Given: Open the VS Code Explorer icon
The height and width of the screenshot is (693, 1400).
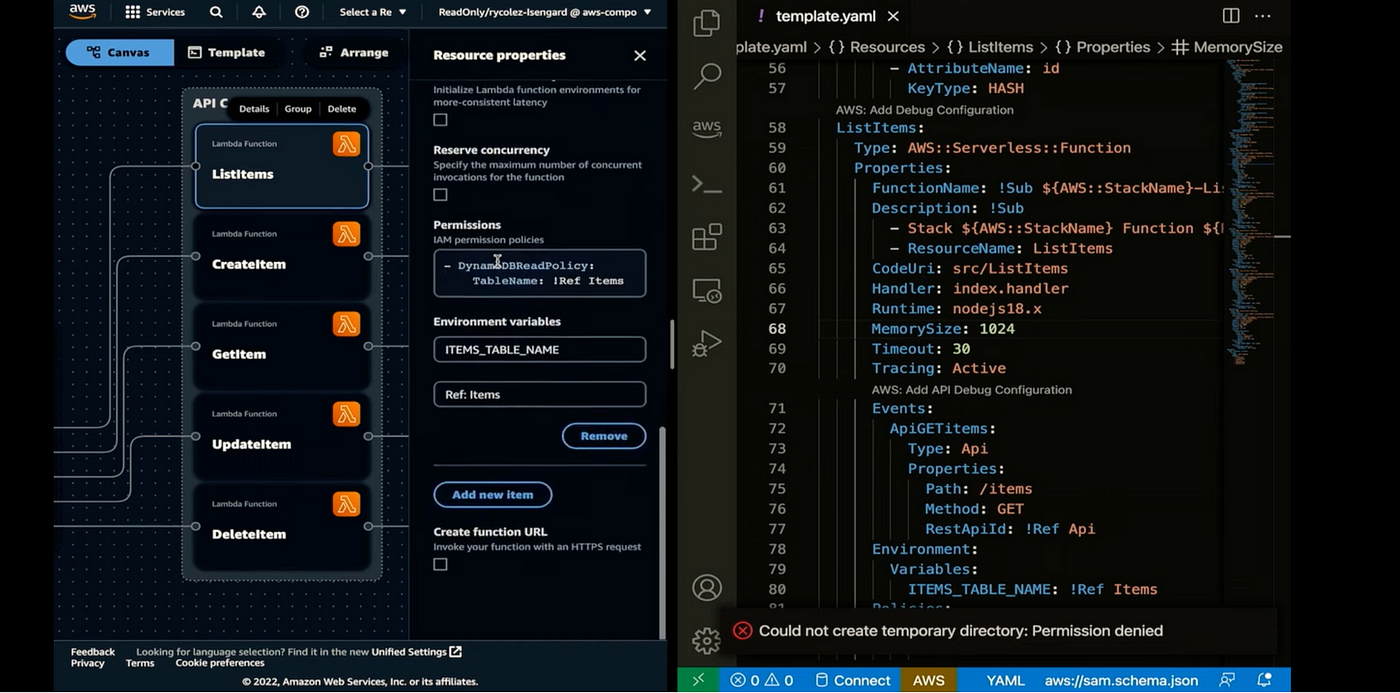Looking at the screenshot, I should pyautogui.click(x=707, y=22).
